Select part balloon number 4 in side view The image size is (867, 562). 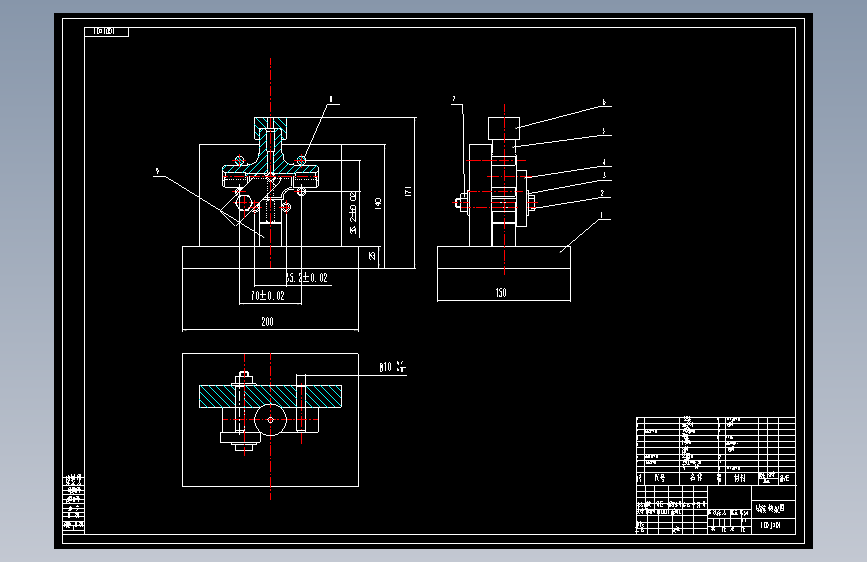604,162
